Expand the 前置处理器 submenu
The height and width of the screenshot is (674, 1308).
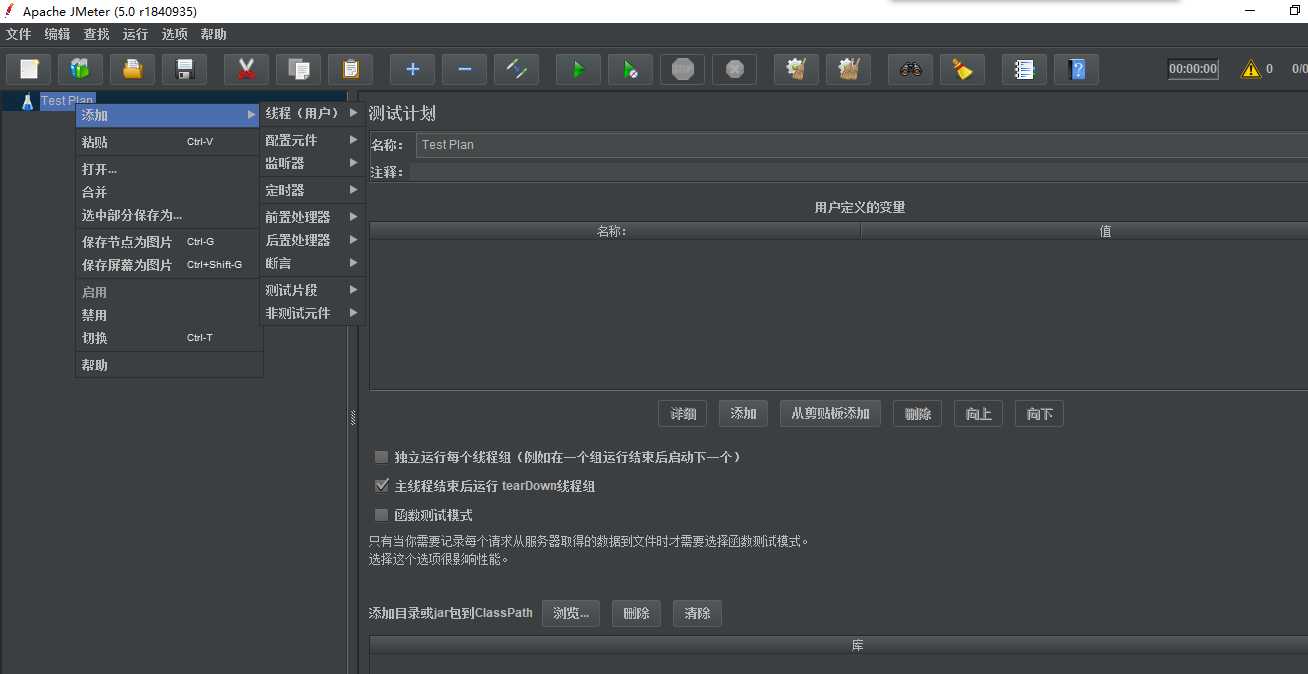(x=312, y=217)
